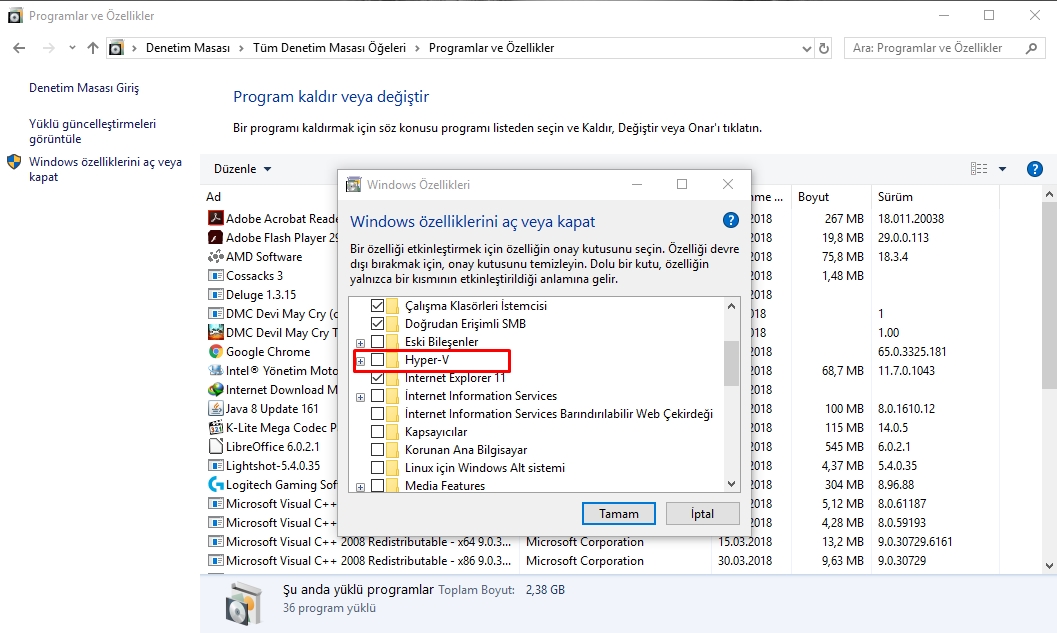Select Java 8 Update 161 icon
The width and height of the screenshot is (1057, 633).
coord(216,409)
